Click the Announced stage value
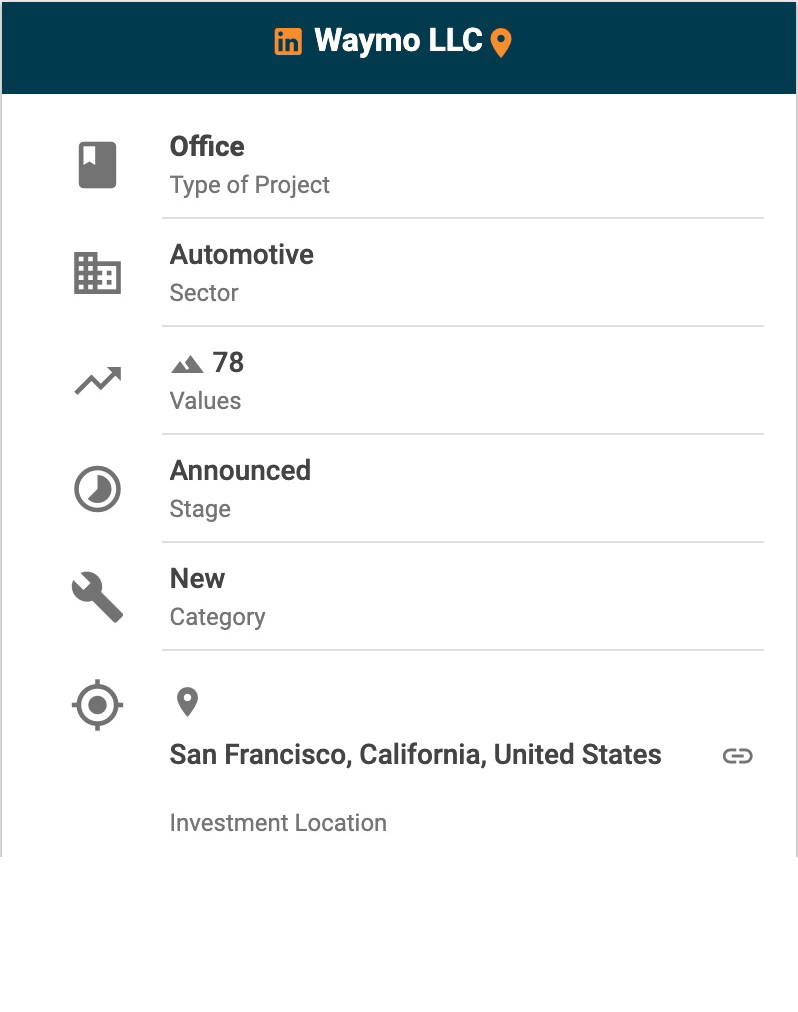Image resolution: width=798 pixels, height=1012 pixels. [240, 471]
